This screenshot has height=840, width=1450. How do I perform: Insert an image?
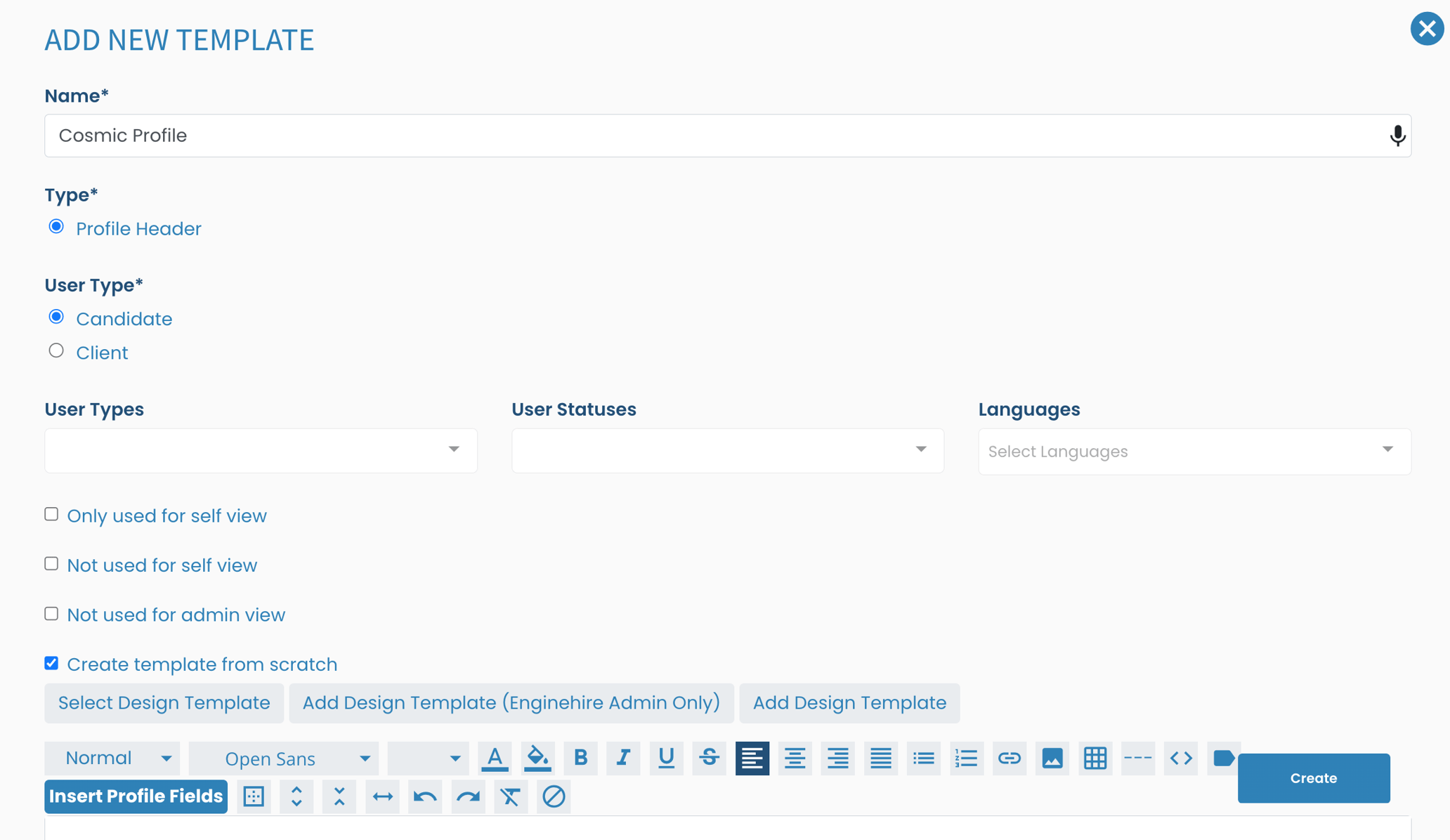coord(1052,759)
